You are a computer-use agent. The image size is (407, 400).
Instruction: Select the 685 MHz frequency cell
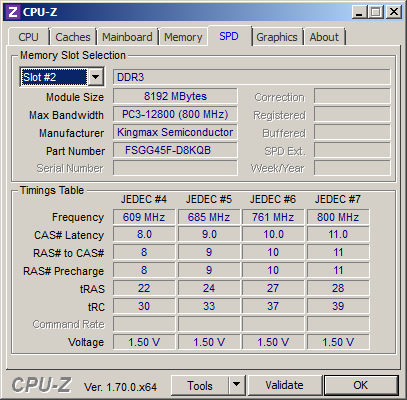point(209,217)
